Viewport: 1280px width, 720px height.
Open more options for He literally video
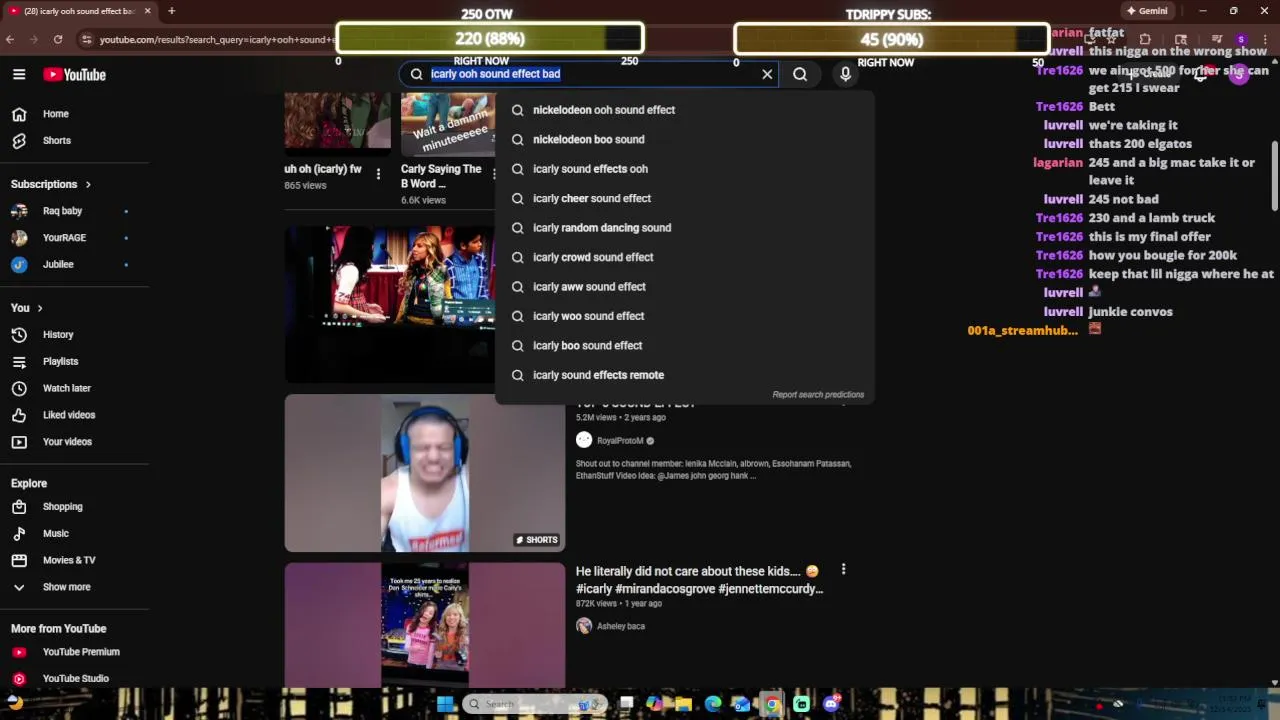point(843,570)
